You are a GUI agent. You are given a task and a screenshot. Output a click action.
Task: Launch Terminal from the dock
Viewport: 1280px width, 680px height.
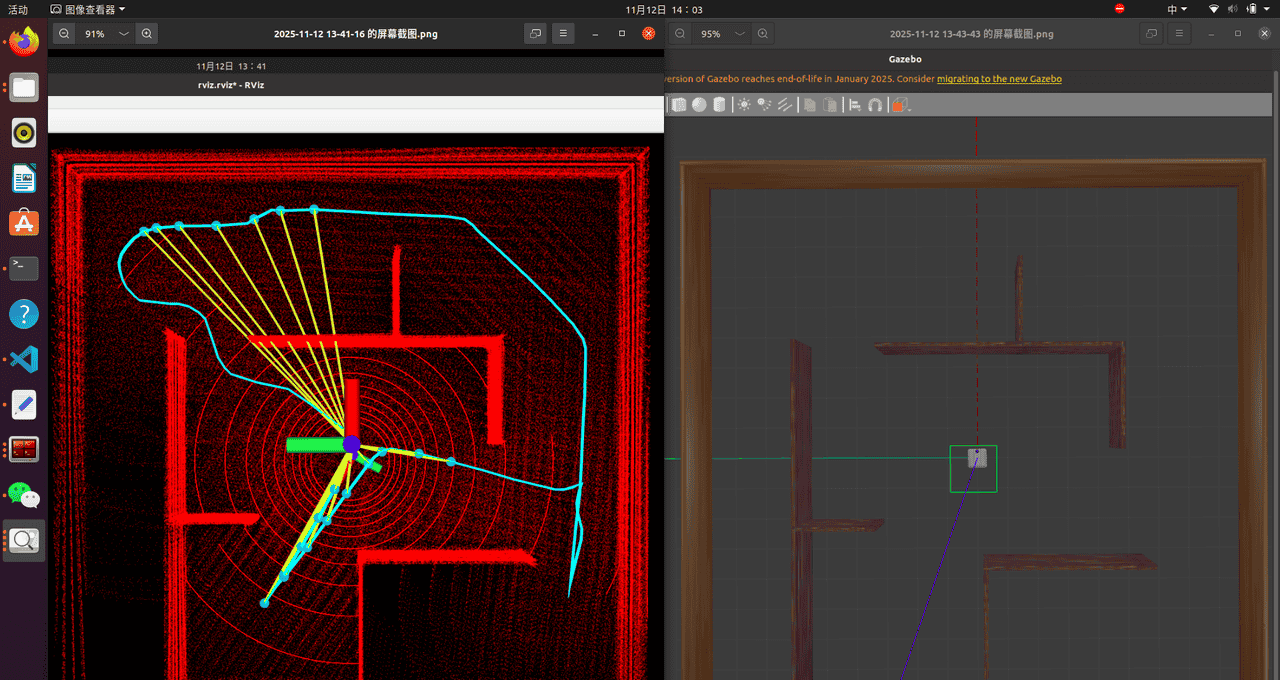click(24, 268)
